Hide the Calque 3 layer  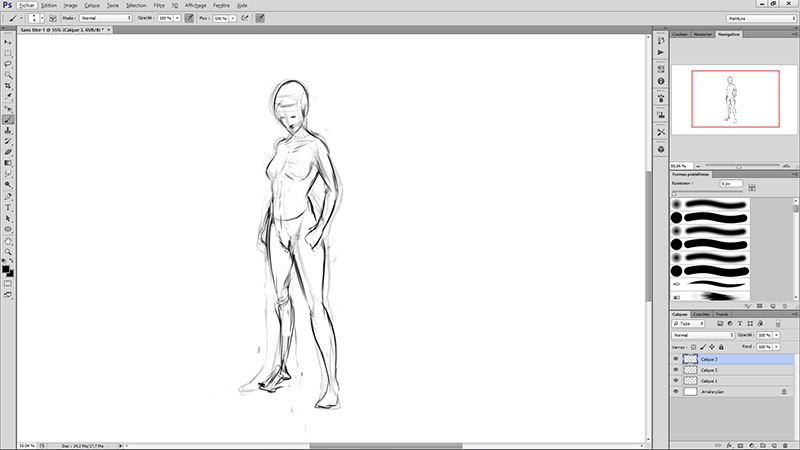point(676,358)
